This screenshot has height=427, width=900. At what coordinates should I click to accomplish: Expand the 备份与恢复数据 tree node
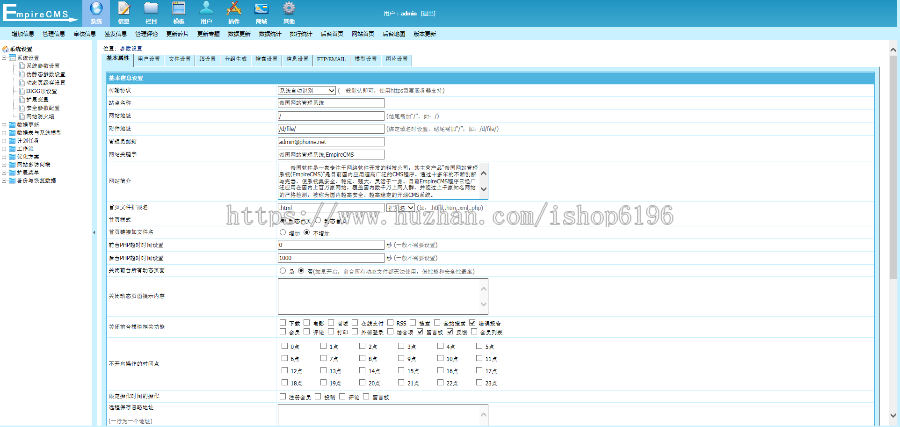pyautogui.click(x=4, y=181)
